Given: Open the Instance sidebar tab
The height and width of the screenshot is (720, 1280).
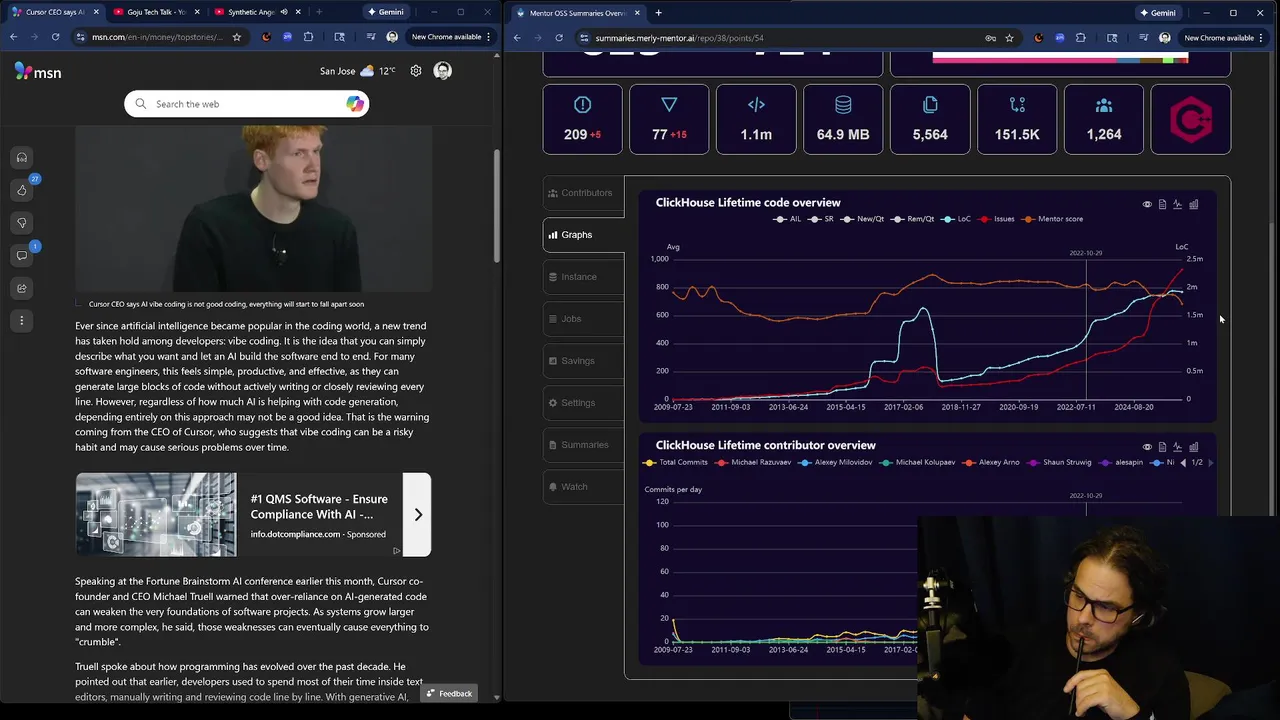Looking at the screenshot, I should (583, 277).
